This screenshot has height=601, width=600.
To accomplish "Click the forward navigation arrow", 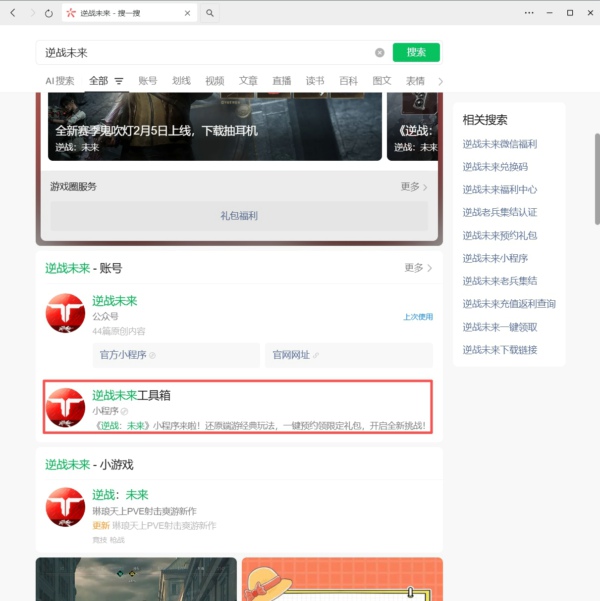I will (32, 13).
